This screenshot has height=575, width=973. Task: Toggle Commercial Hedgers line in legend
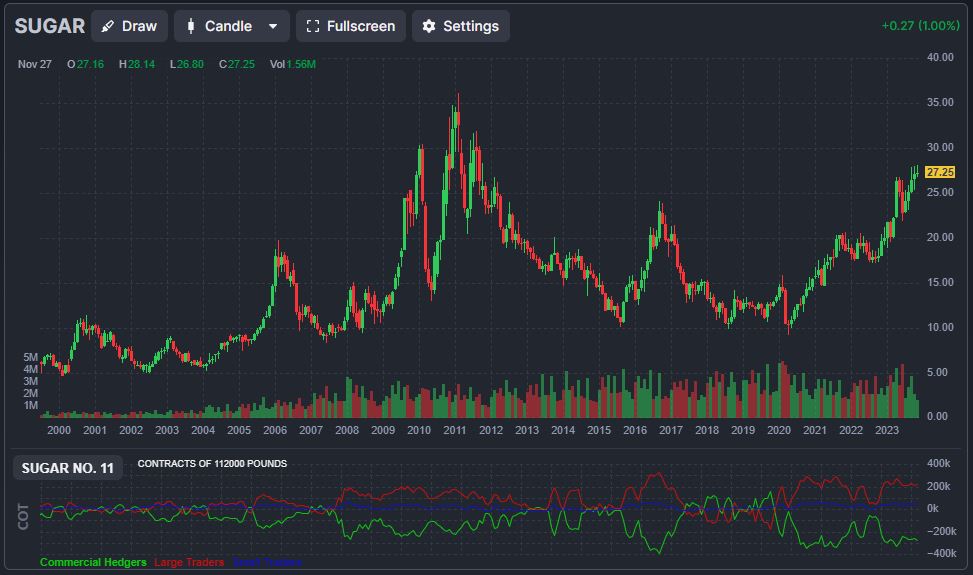[x=93, y=563]
